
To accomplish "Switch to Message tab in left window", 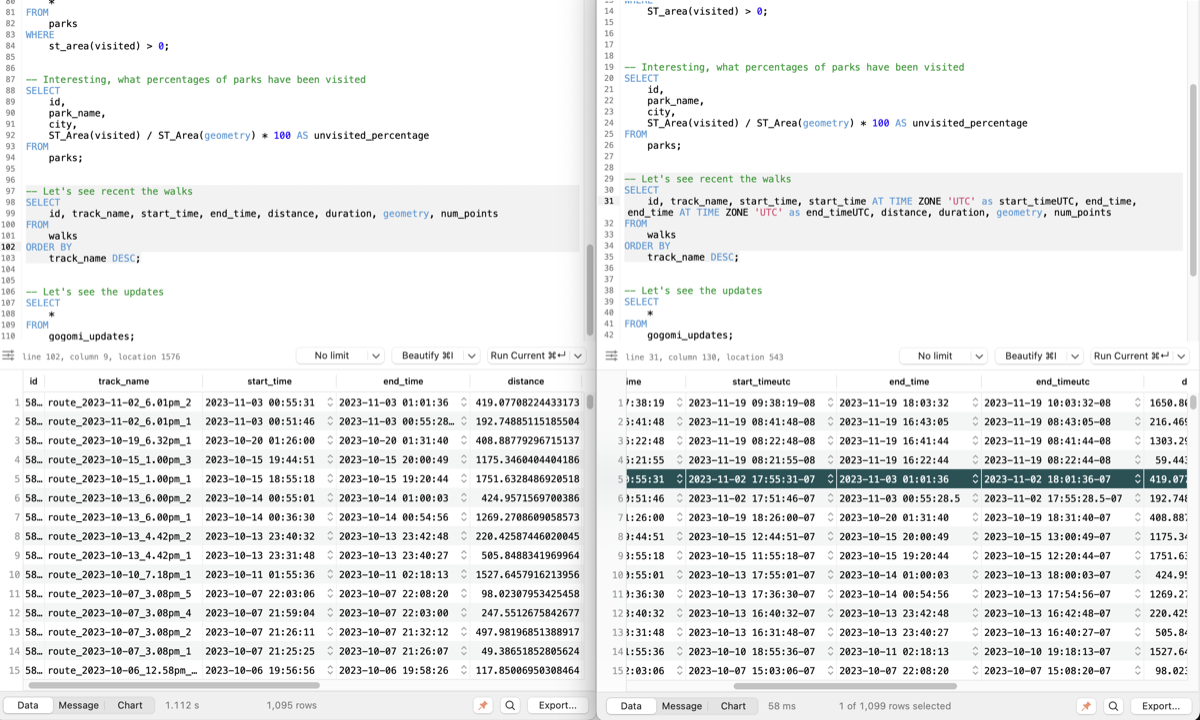I will (x=79, y=705).
